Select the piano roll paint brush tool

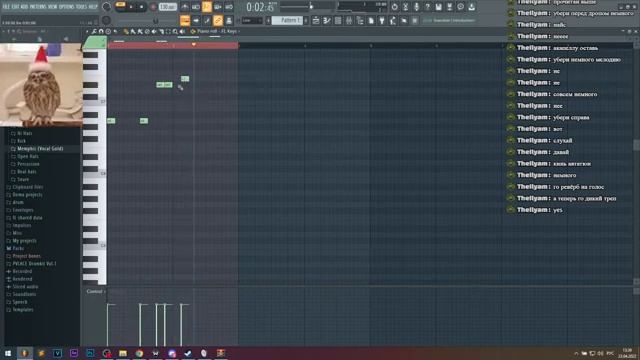click(133, 31)
